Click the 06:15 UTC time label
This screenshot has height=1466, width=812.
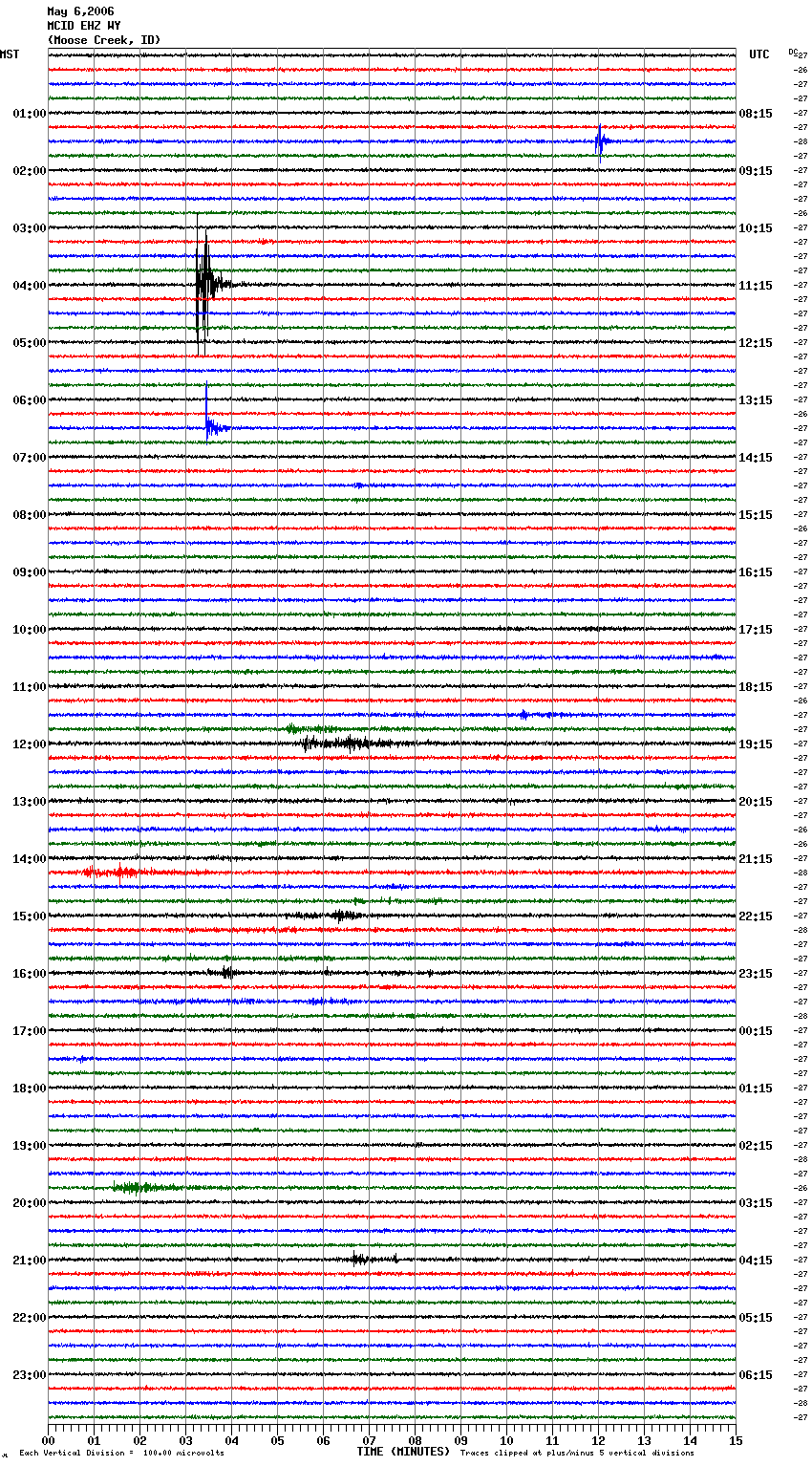coord(756,1375)
